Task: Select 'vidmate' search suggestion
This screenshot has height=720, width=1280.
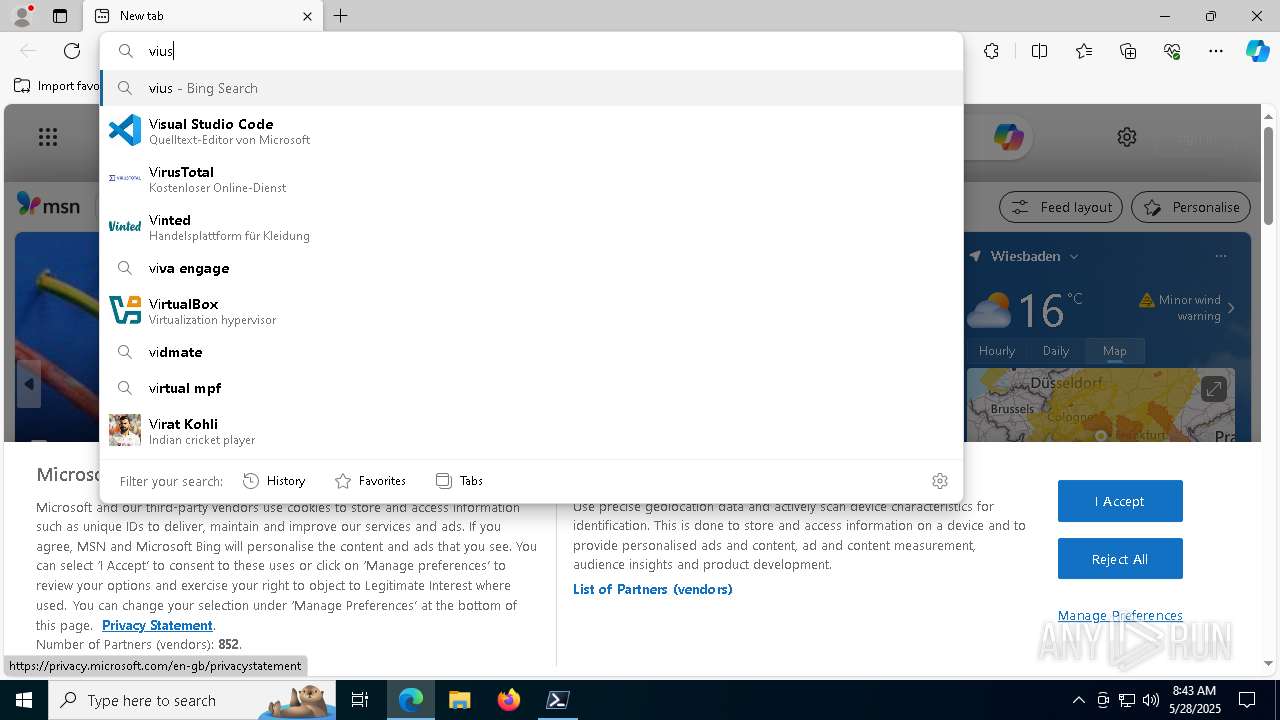Action: [531, 352]
